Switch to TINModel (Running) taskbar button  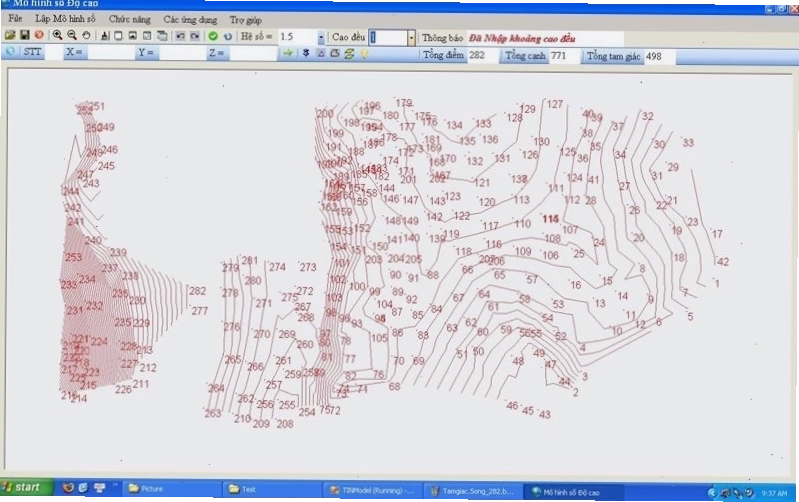(x=372, y=490)
